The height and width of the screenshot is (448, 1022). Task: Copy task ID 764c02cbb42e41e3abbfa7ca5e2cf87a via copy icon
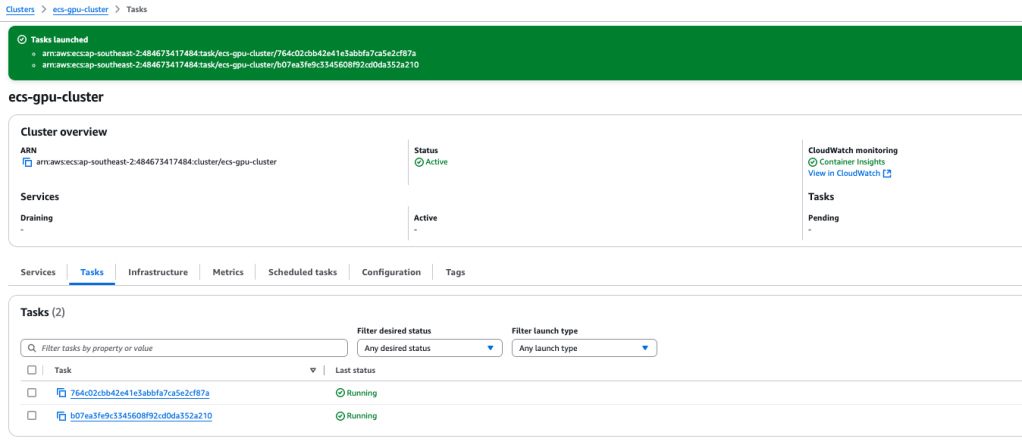click(61, 393)
